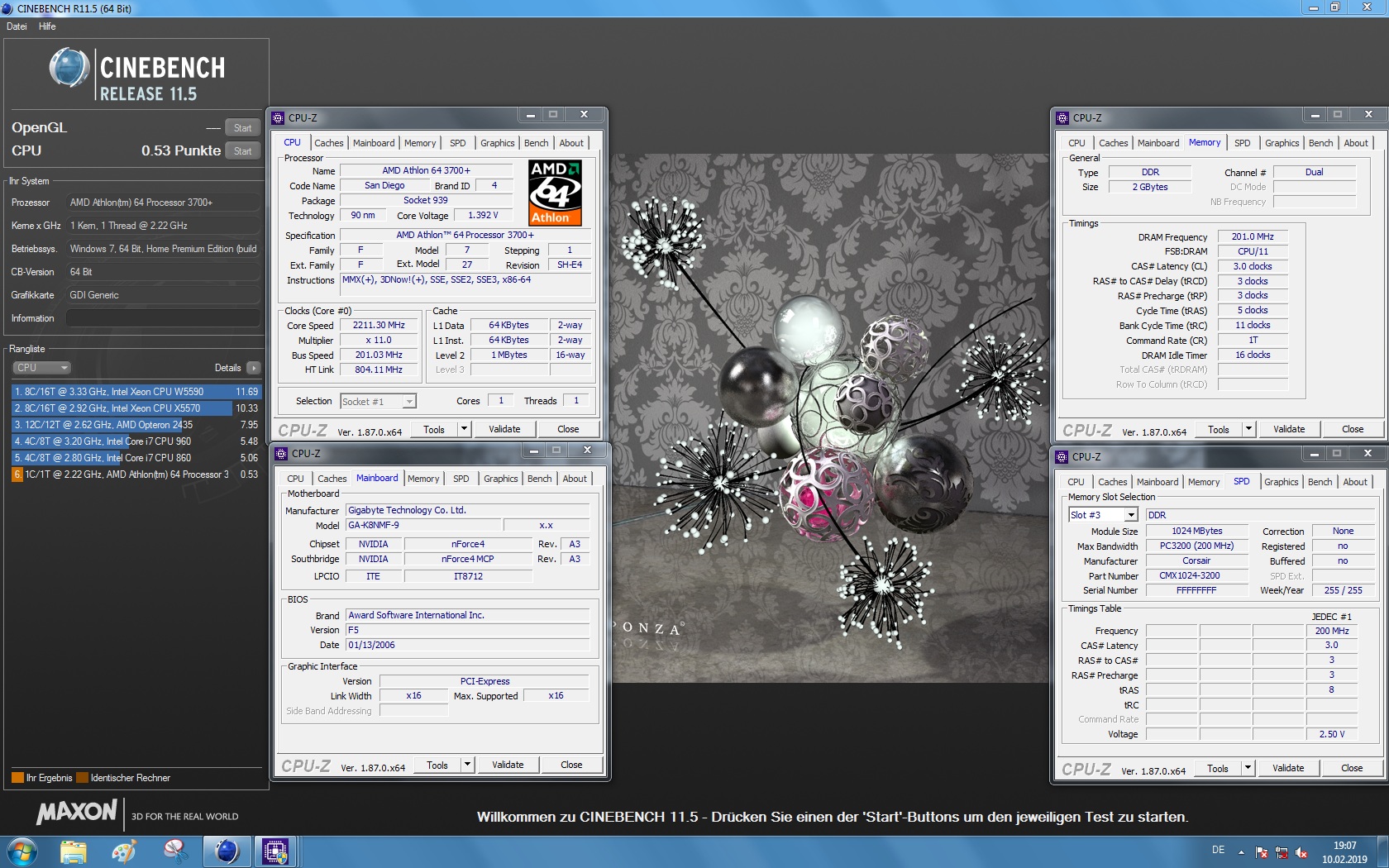Open Windows Explorer from the taskbar

pos(74,851)
